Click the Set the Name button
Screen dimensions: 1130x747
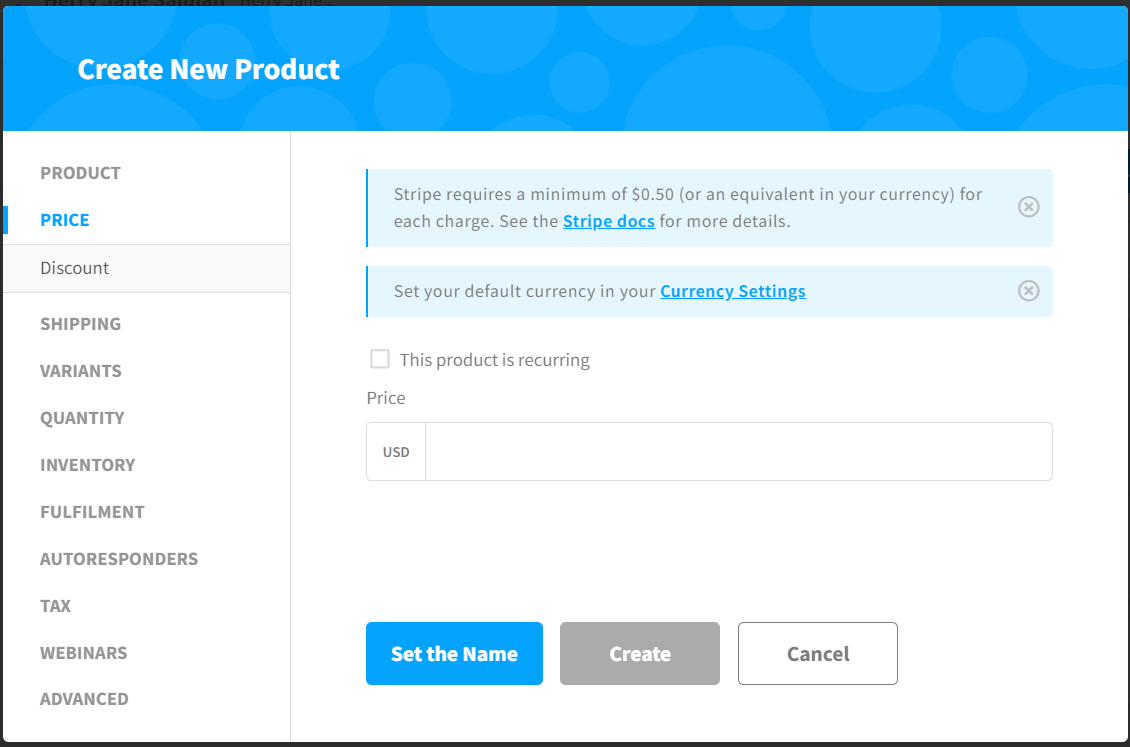[x=454, y=654]
